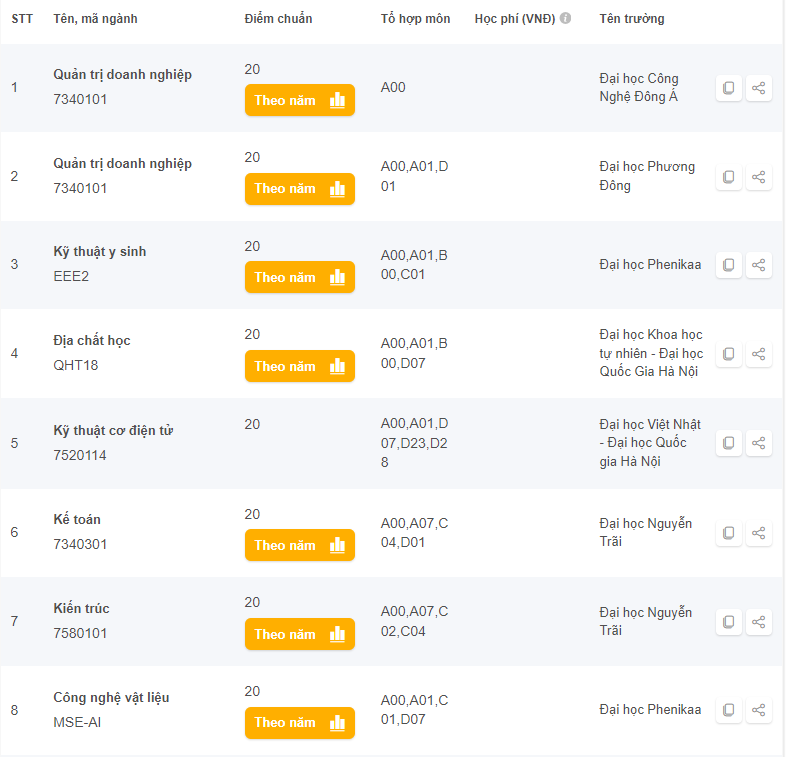The width and height of the screenshot is (790, 757).
Task: Copy the Kế toán row
Action: coord(729,533)
